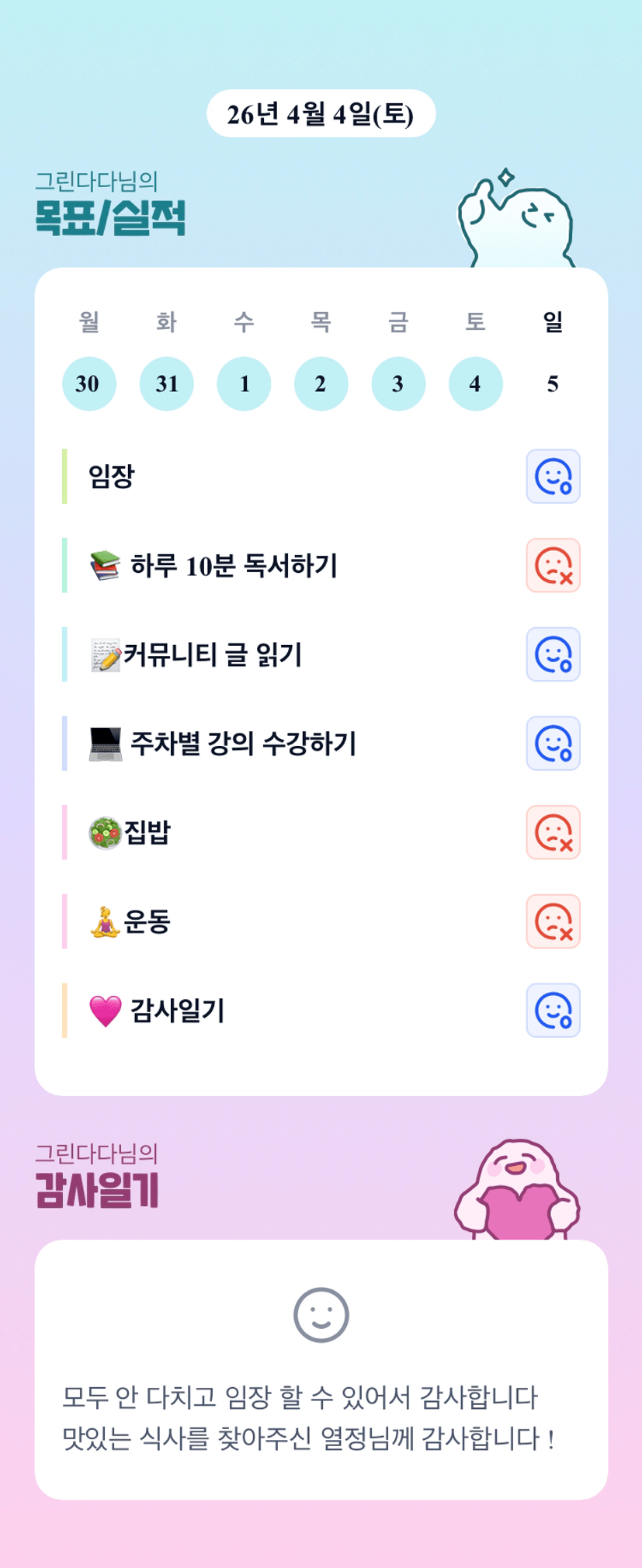Click the status face for 주차별 강의 수강하기
The width and height of the screenshot is (642, 1568).
pos(553,743)
